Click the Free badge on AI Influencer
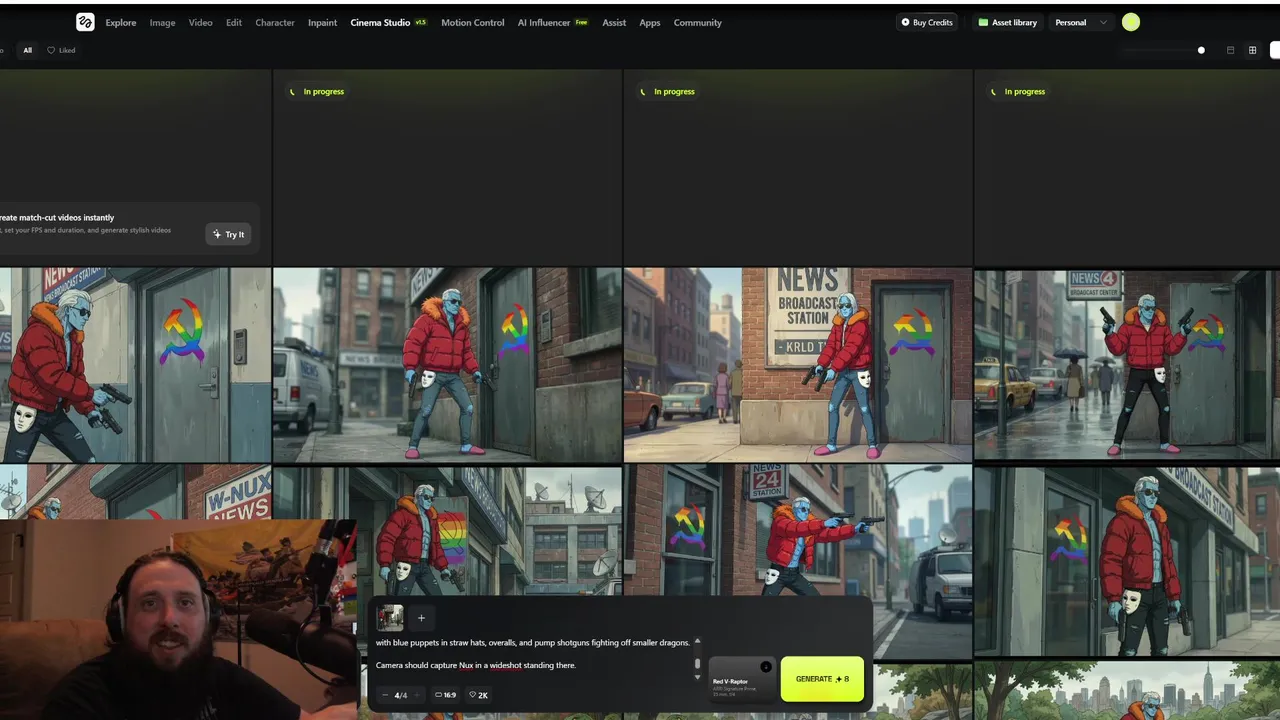The image size is (1280, 720). tap(581, 22)
